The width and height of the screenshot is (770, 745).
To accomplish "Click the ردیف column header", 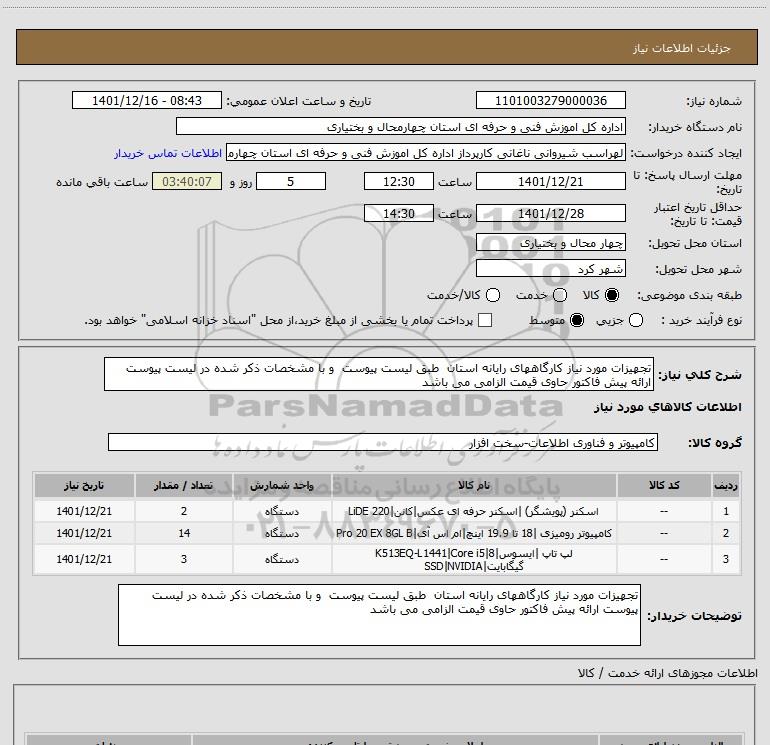I will [x=726, y=485].
